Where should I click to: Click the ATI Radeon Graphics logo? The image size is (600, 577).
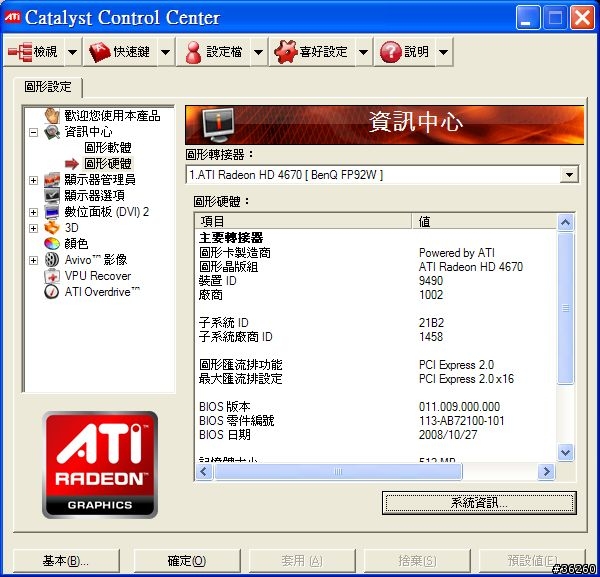pyautogui.click(x=100, y=465)
